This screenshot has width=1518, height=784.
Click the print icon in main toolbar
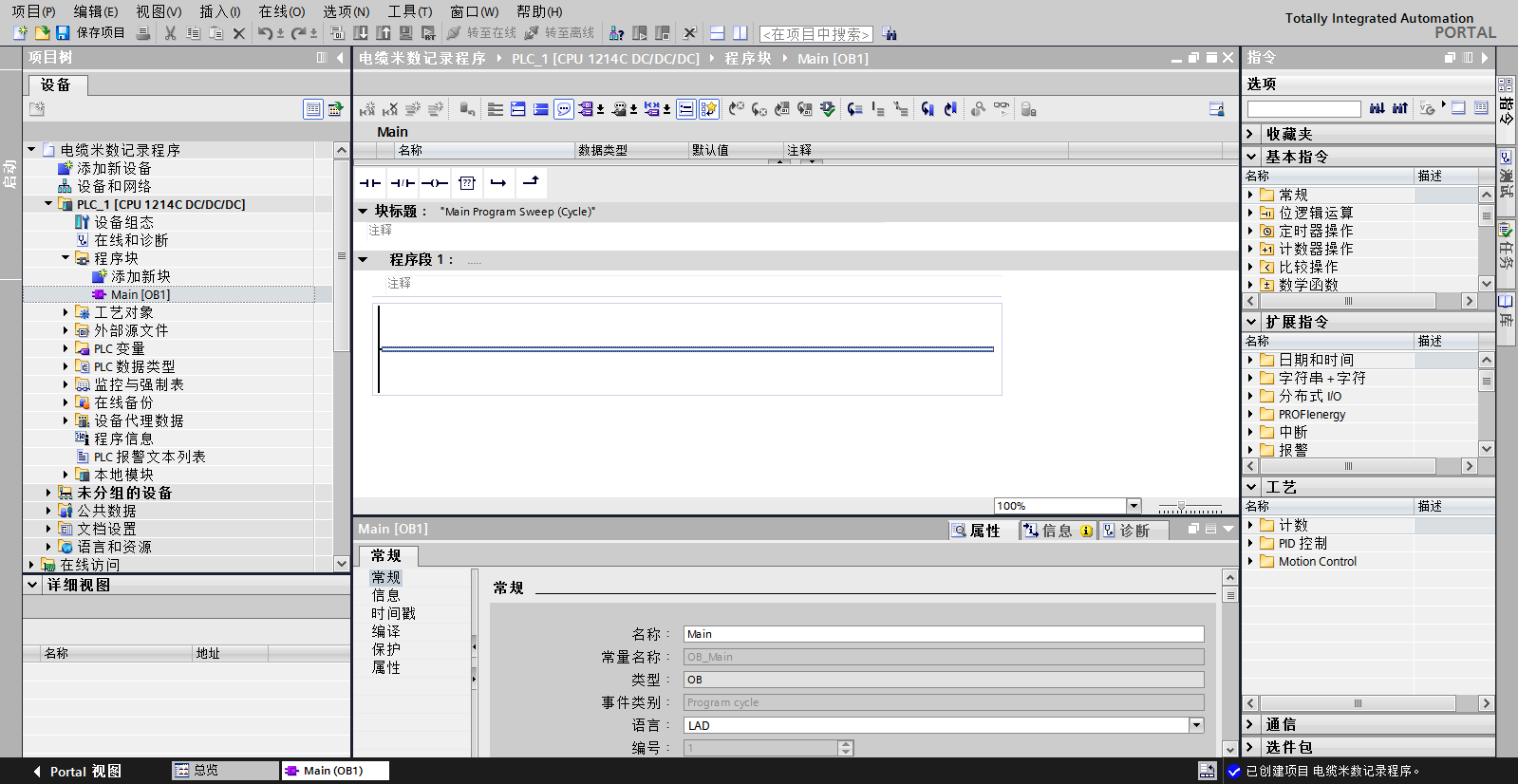pyautogui.click(x=143, y=33)
